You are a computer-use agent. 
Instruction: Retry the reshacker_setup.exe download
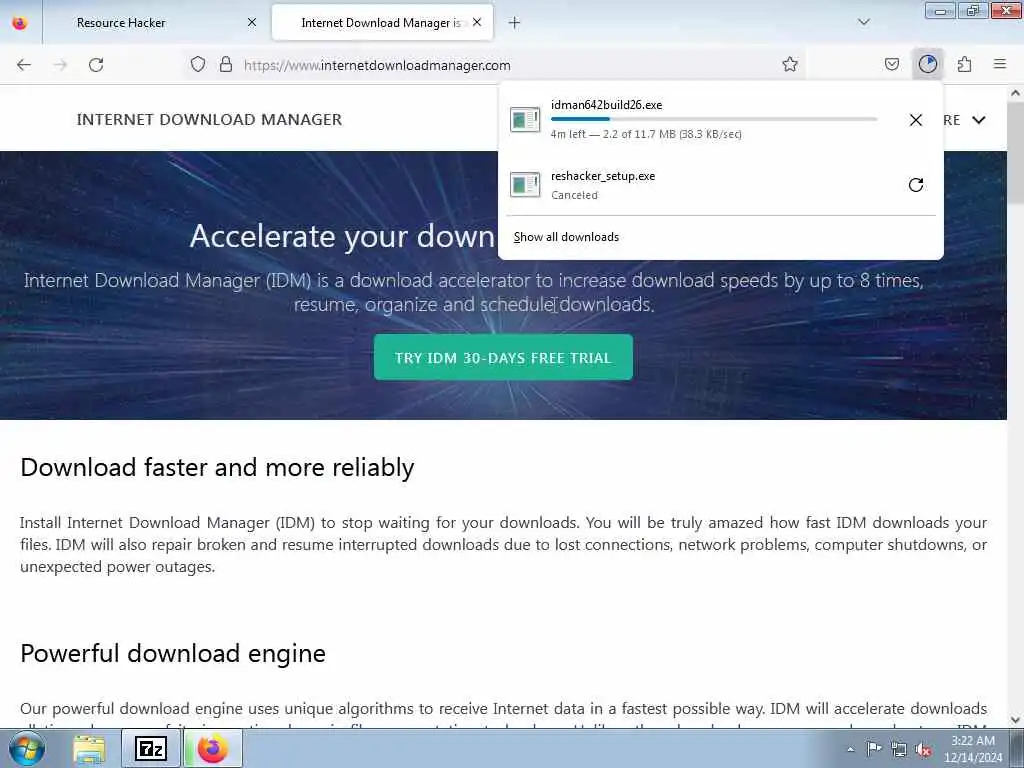coord(916,185)
